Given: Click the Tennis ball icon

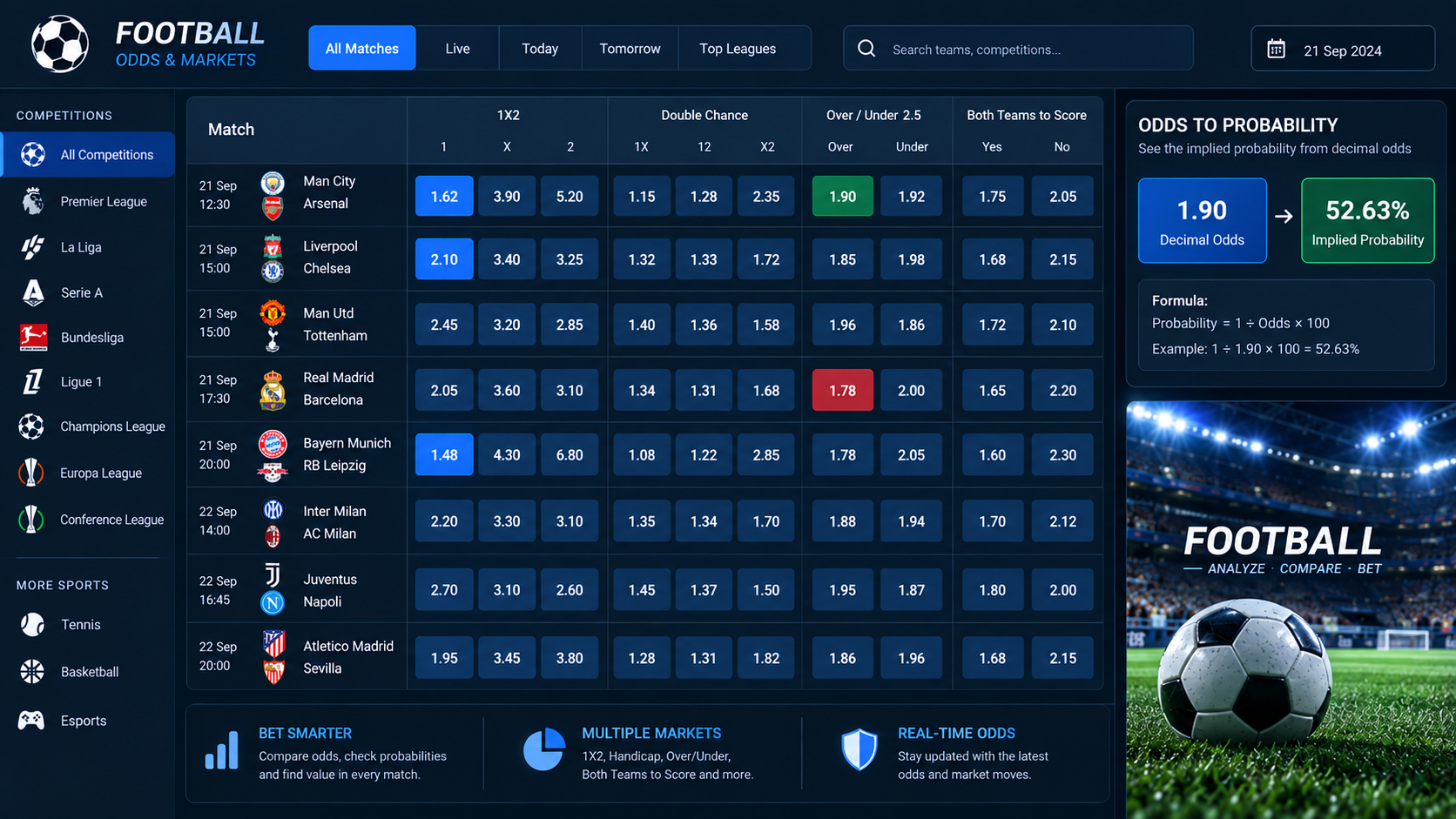Looking at the screenshot, I should click(x=32, y=624).
